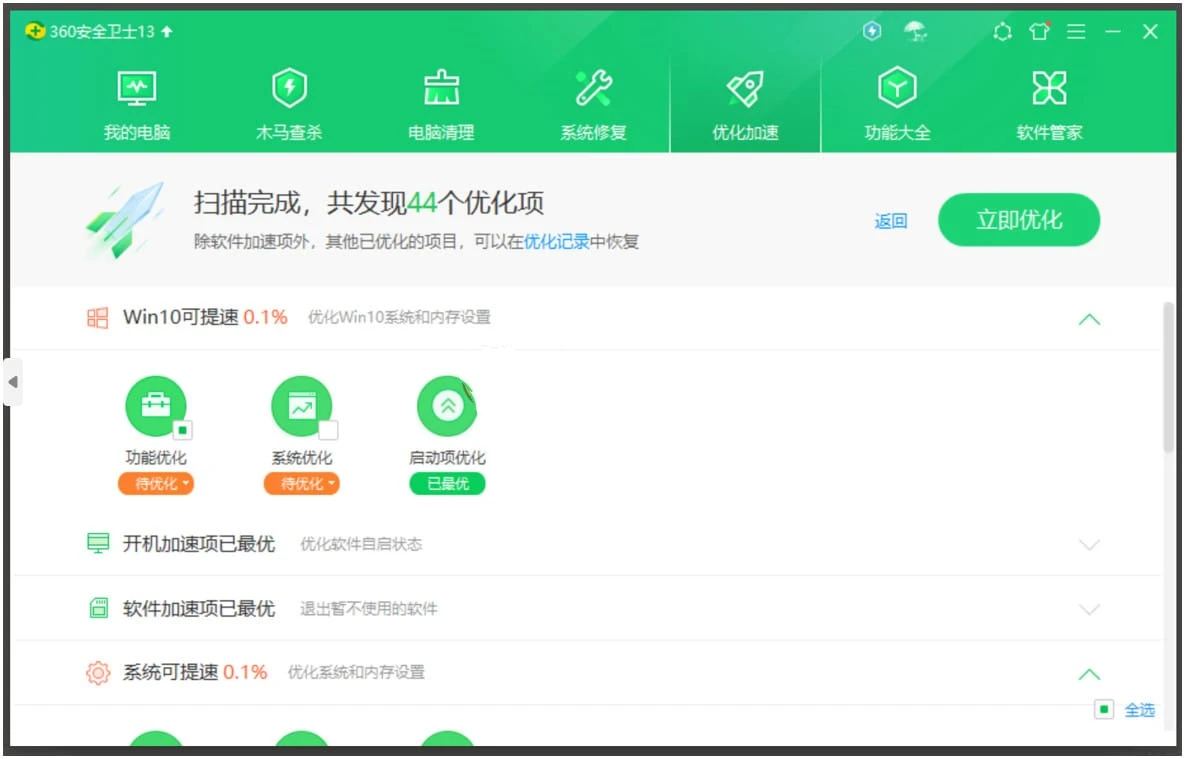Open 电脑清理 cleanup section
The image size is (1185, 759).
point(441,105)
